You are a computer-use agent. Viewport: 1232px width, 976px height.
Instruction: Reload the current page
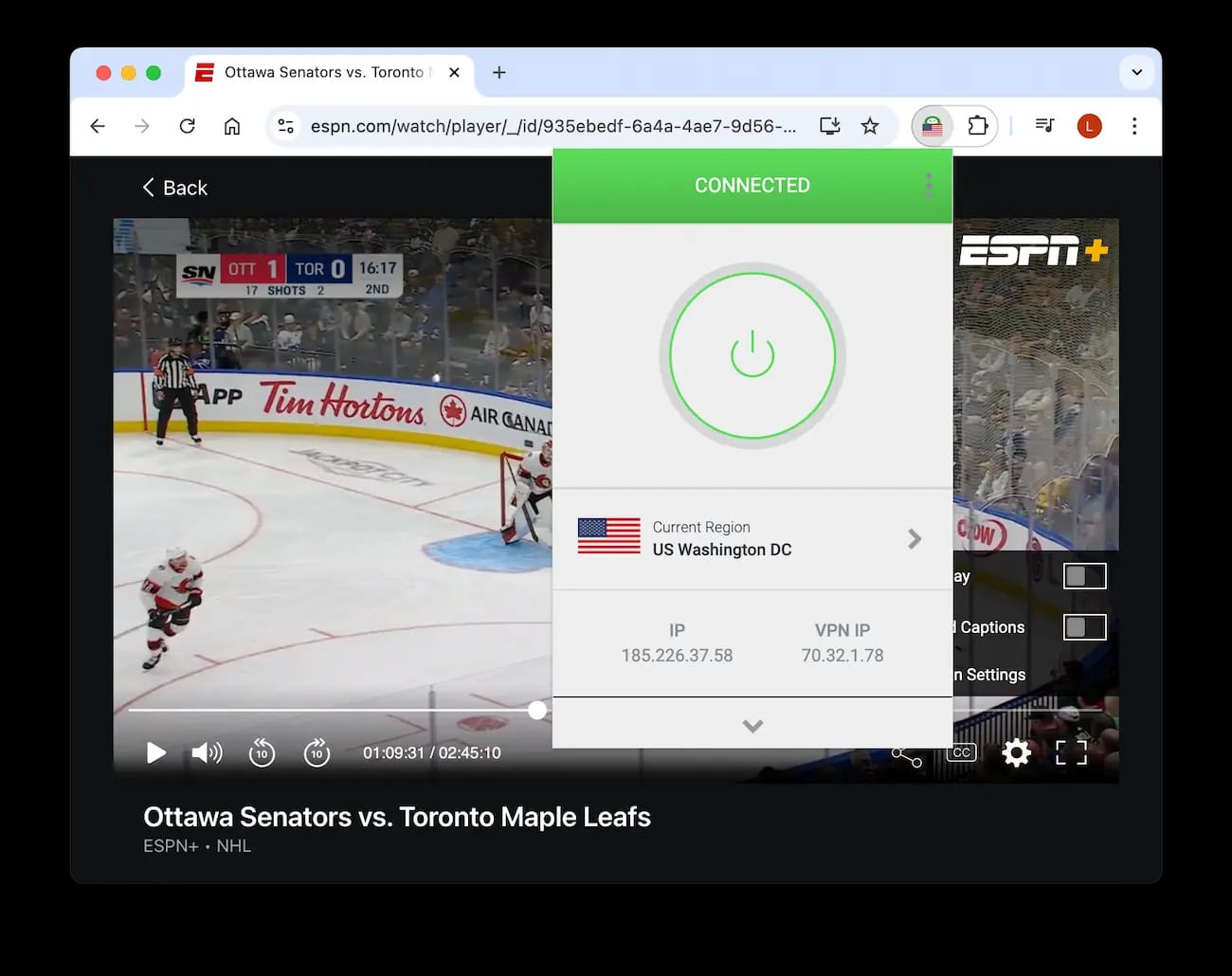pyautogui.click(x=187, y=126)
